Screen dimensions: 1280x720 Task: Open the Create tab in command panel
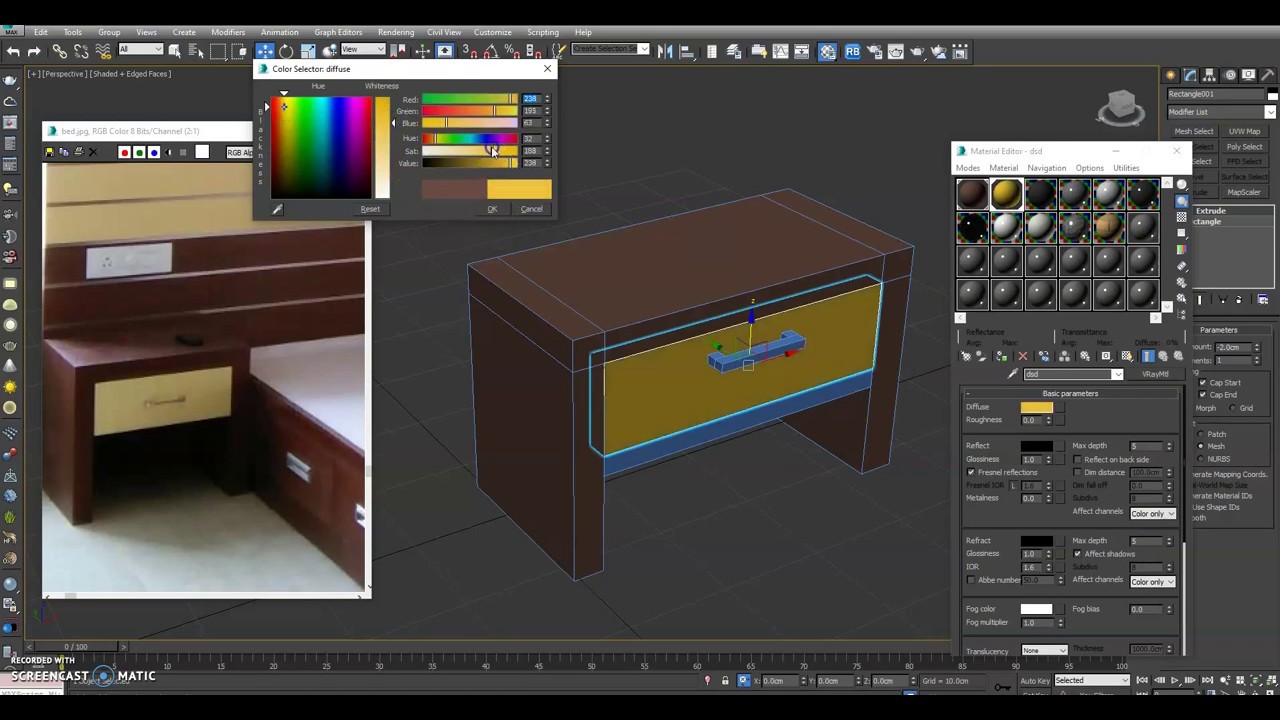[1170, 75]
